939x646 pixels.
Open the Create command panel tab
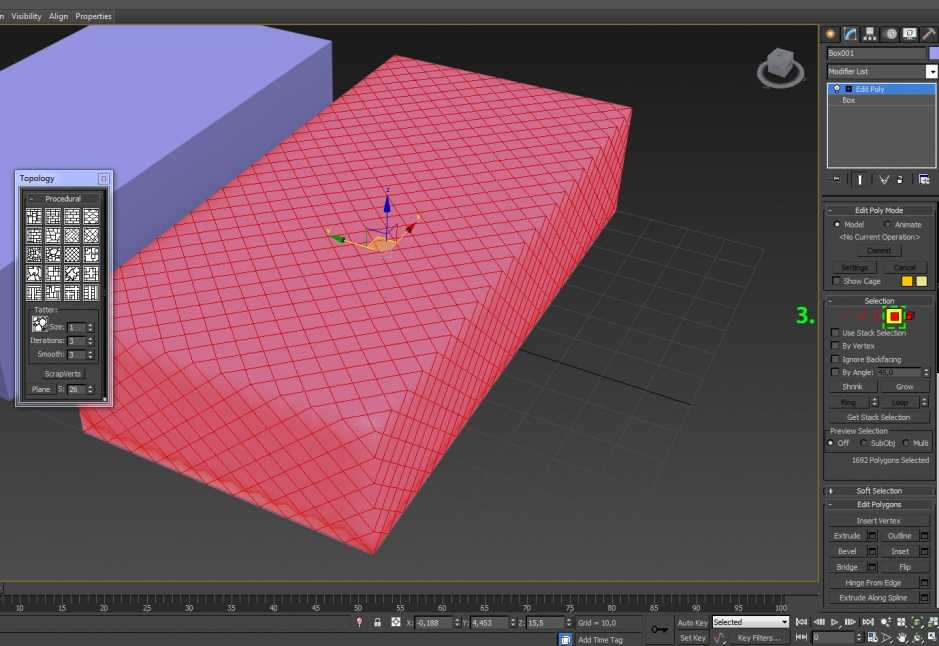point(830,34)
